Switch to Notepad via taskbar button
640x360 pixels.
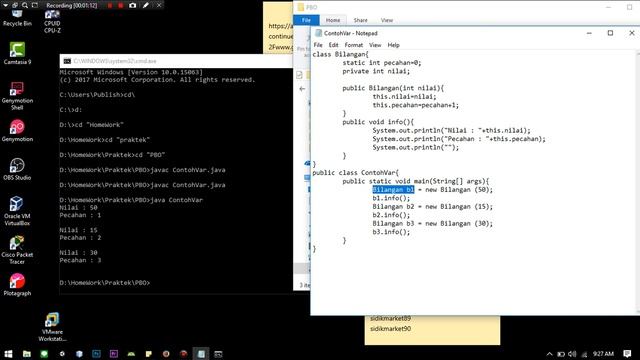point(201,354)
